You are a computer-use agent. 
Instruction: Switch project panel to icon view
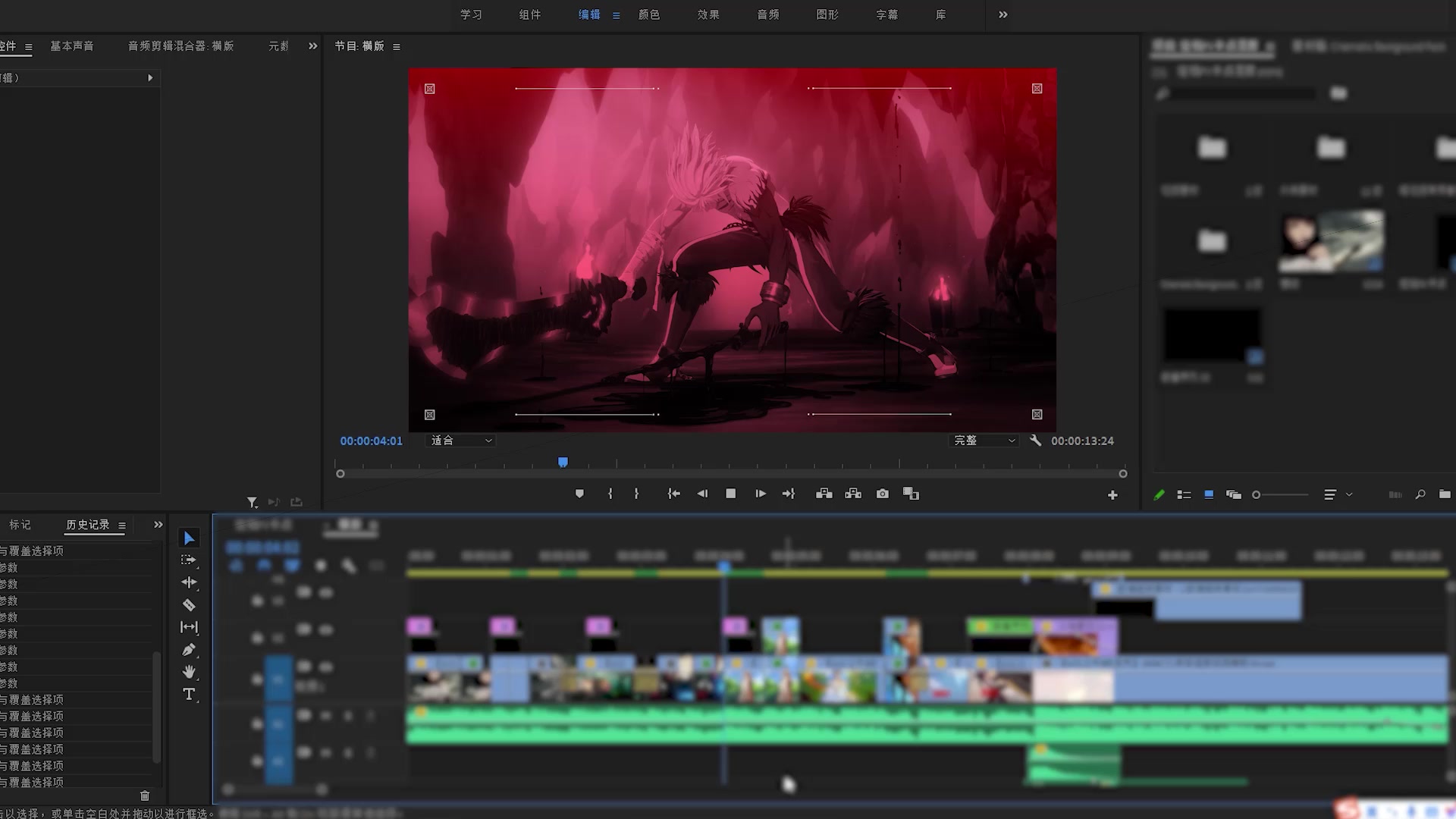coord(1209,494)
